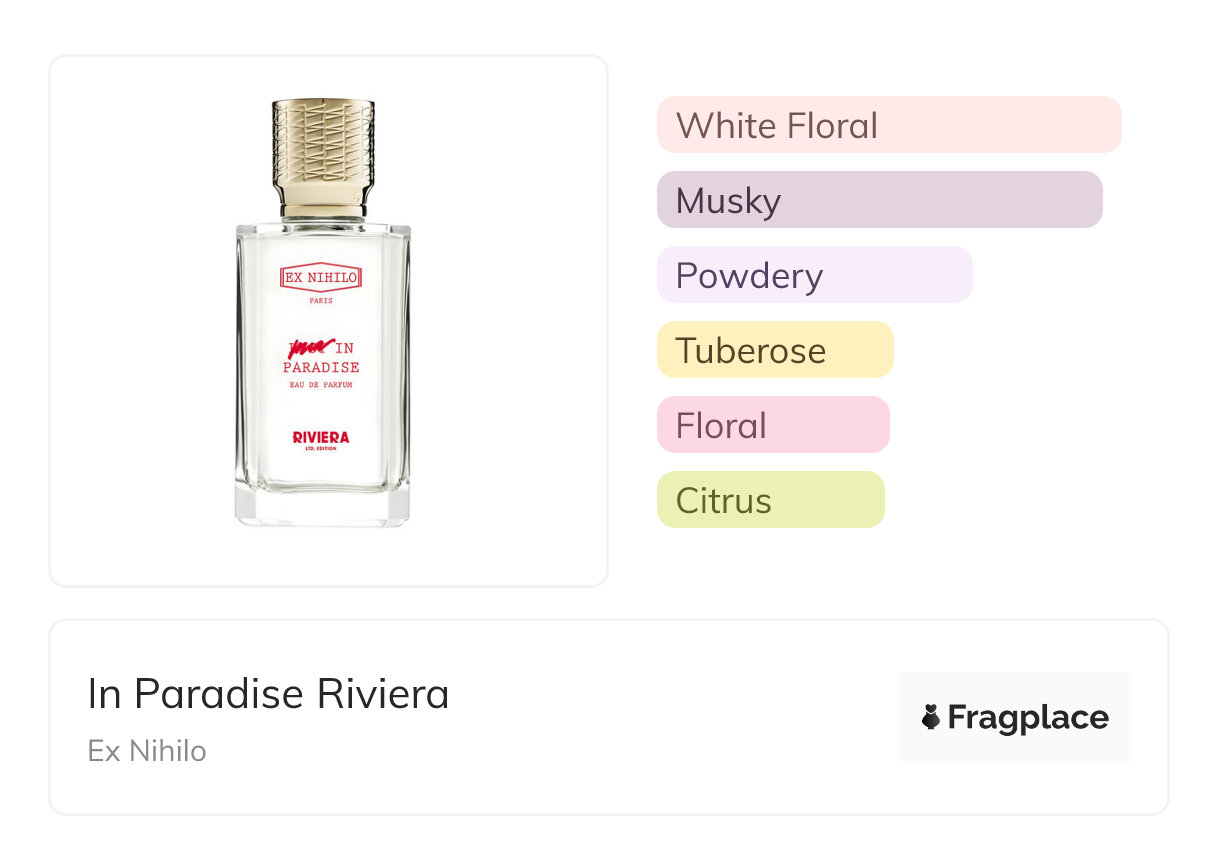Viewport: 1218px width, 864px height.
Task: Click the Fragplace logo icon
Action: 930,718
